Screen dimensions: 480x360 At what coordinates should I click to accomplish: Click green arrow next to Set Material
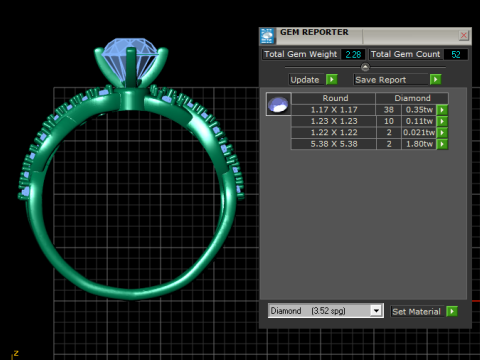point(452,312)
